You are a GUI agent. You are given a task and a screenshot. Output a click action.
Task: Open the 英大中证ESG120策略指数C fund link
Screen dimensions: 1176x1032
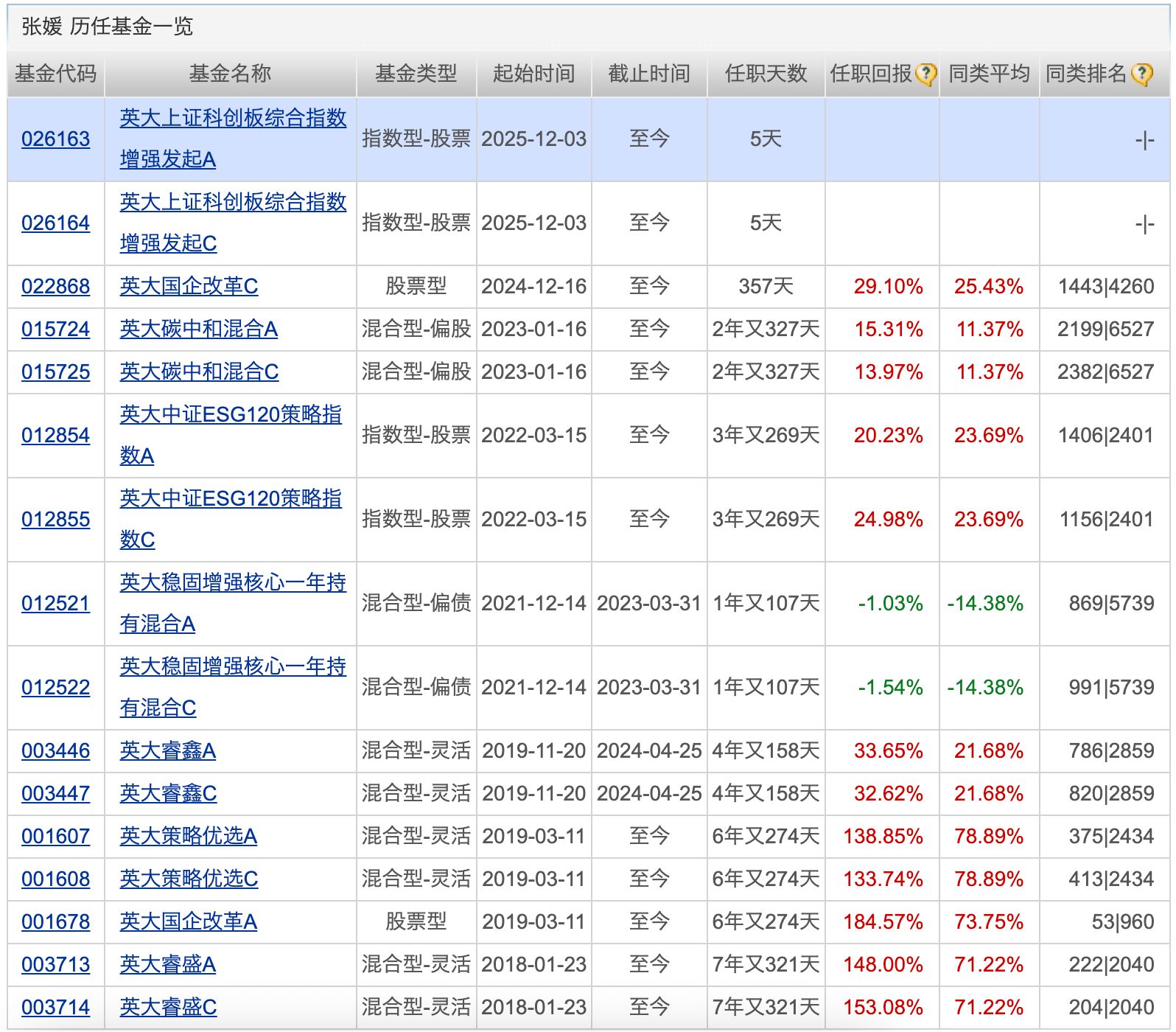(x=231, y=519)
